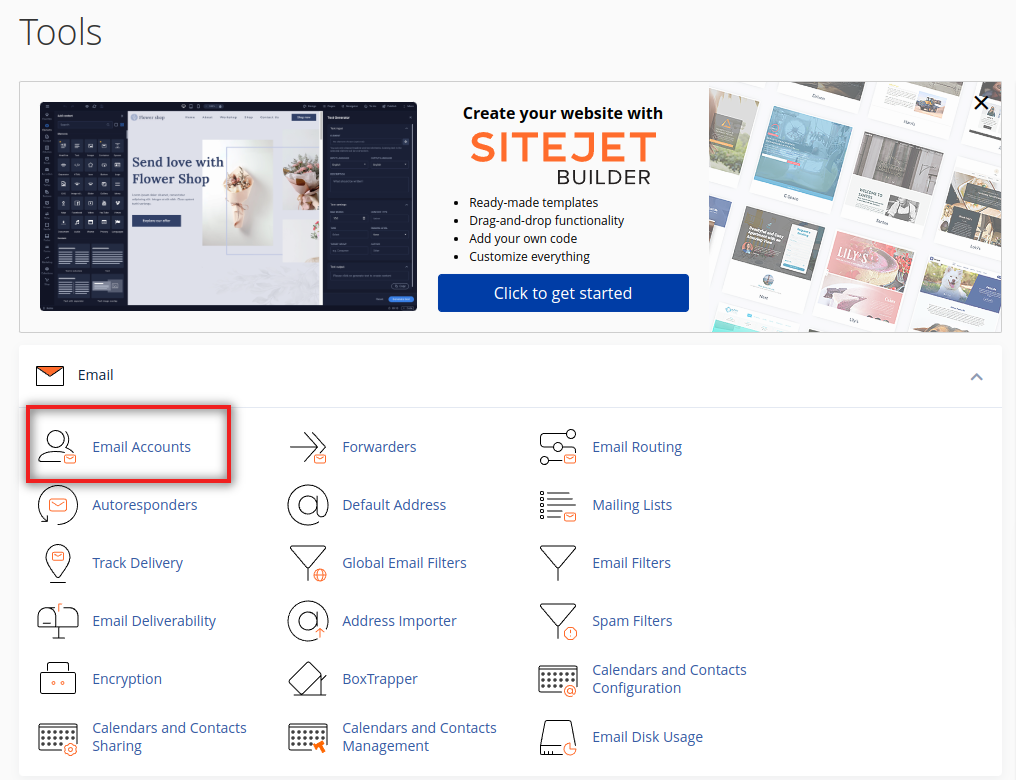The width and height of the screenshot is (1016, 780).
Task: Open the Email Disk Usage icon
Action: (x=558, y=737)
